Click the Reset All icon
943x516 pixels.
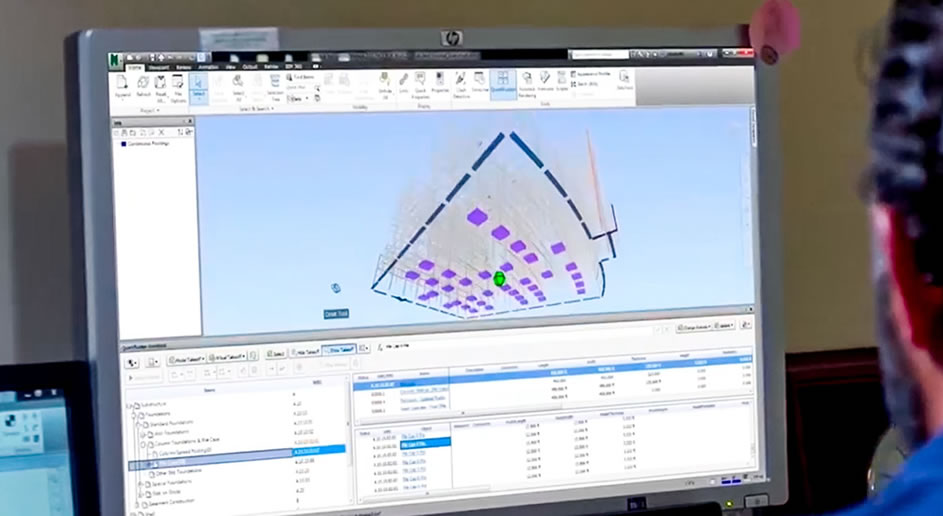click(x=161, y=87)
